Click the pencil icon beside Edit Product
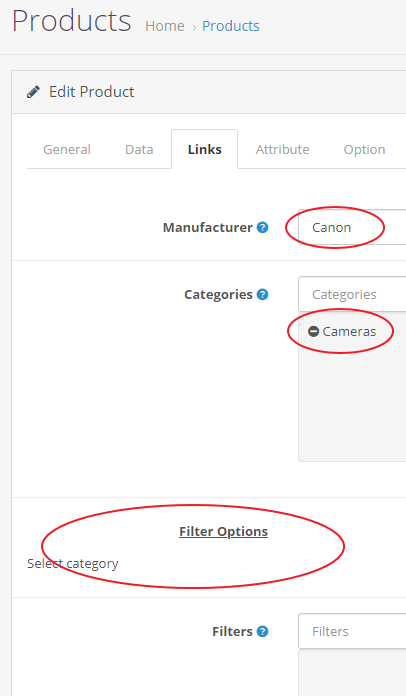 point(33,92)
